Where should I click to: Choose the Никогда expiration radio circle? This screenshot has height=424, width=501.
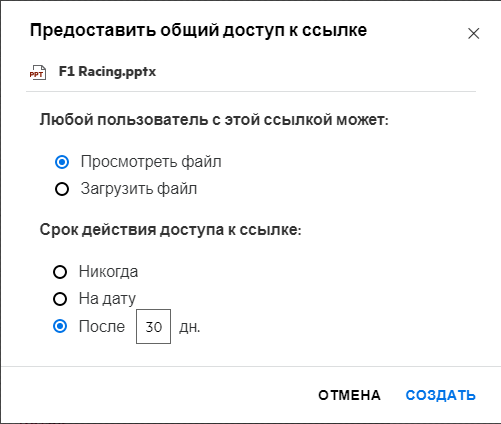pos(60,272)
